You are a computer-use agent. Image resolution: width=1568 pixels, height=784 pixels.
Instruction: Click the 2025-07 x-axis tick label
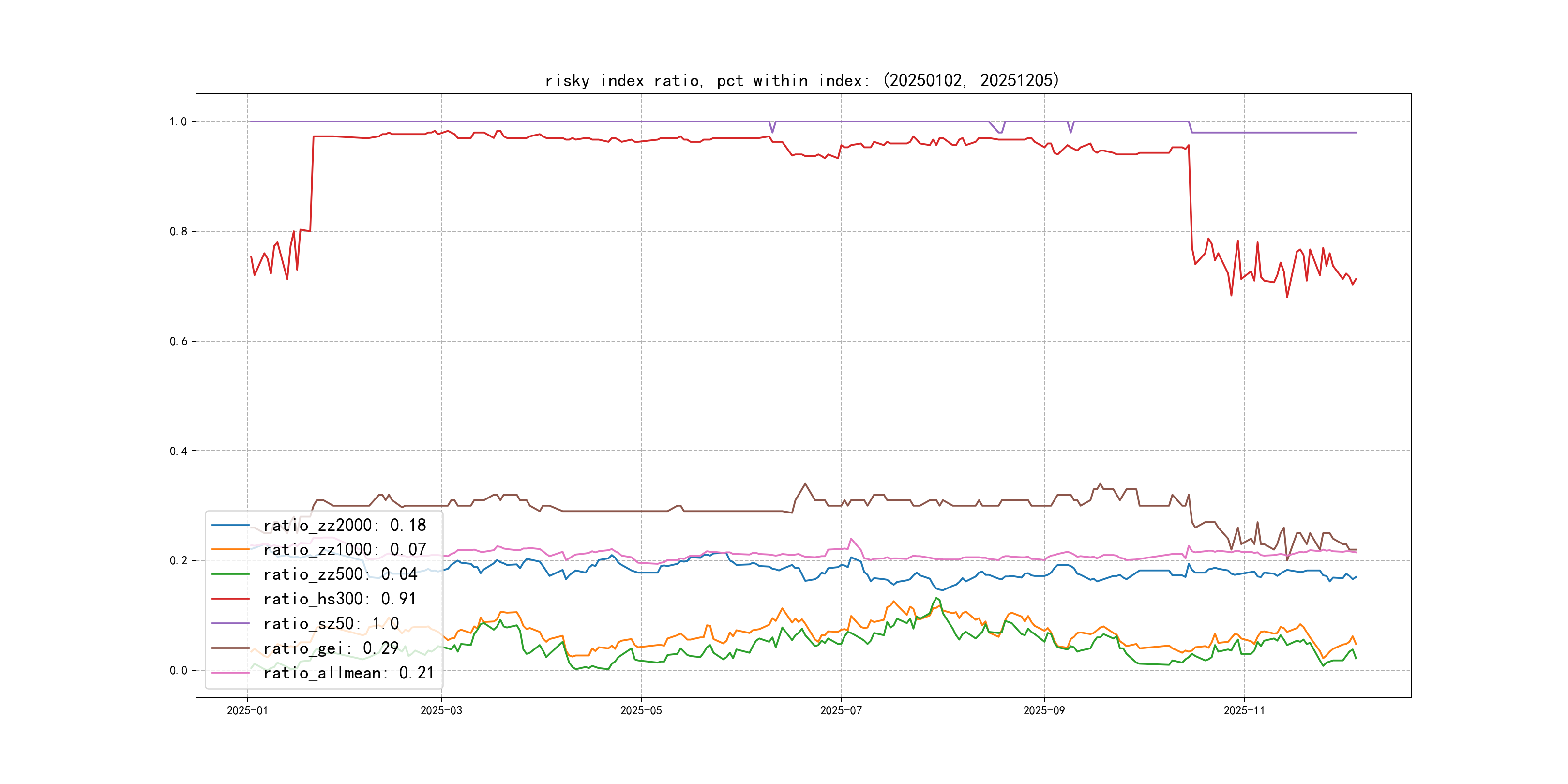(x=841, y=711)
